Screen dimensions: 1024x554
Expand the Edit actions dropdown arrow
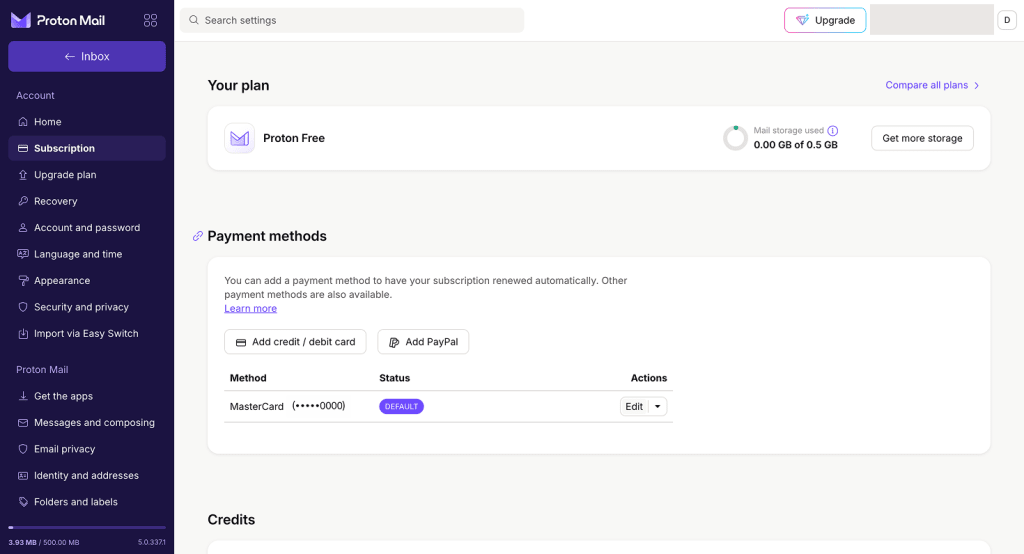point(657,406)
